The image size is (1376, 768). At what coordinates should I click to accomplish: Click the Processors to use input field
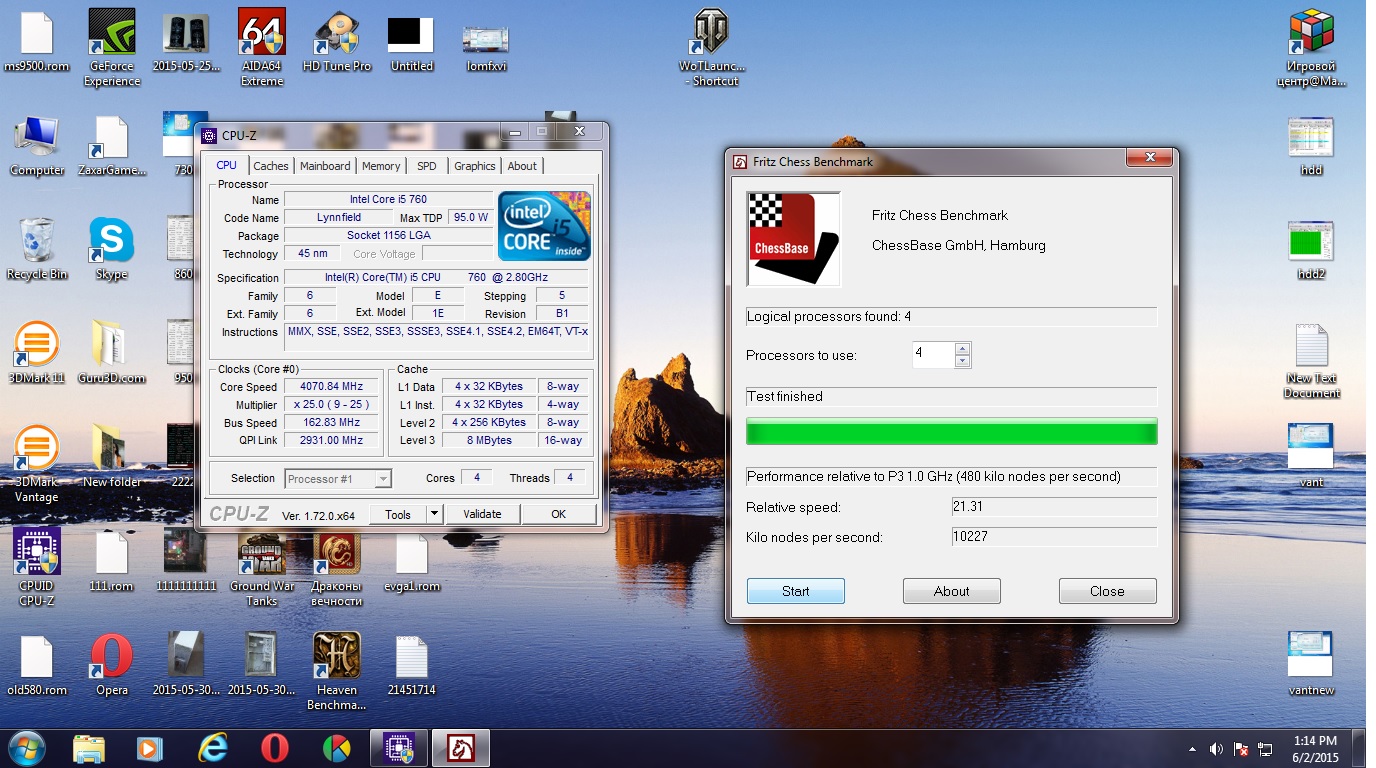(x=934, y=355)
